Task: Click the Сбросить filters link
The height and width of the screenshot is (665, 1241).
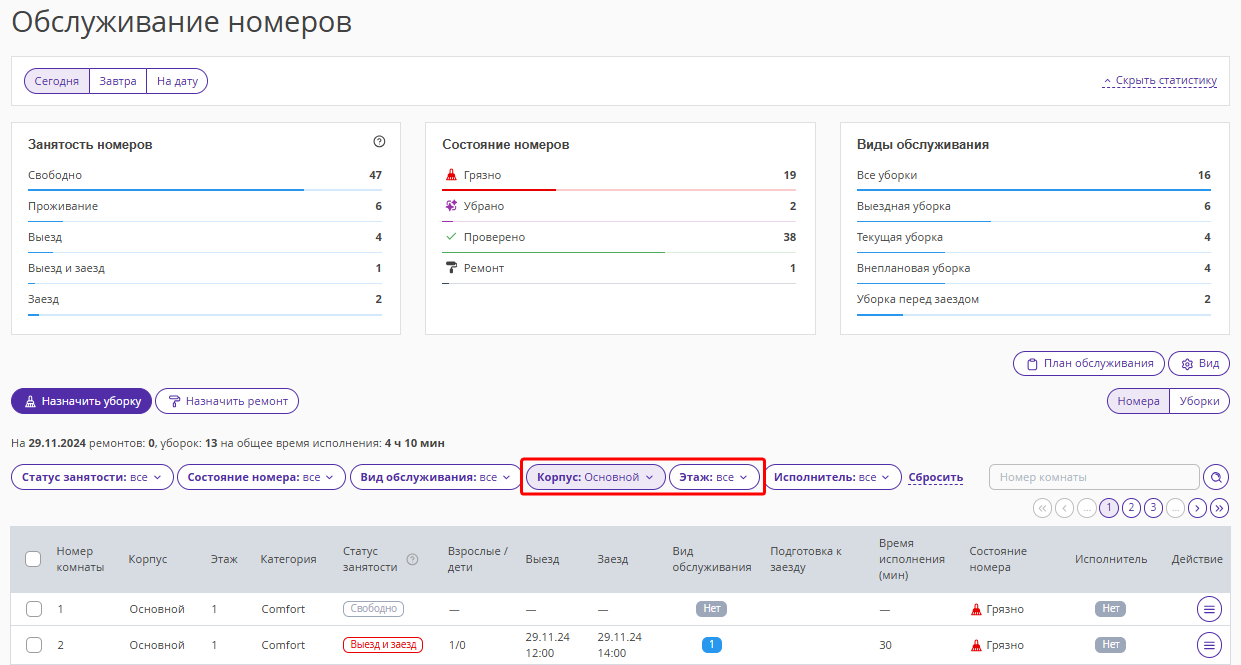Action: click(935, 478)
